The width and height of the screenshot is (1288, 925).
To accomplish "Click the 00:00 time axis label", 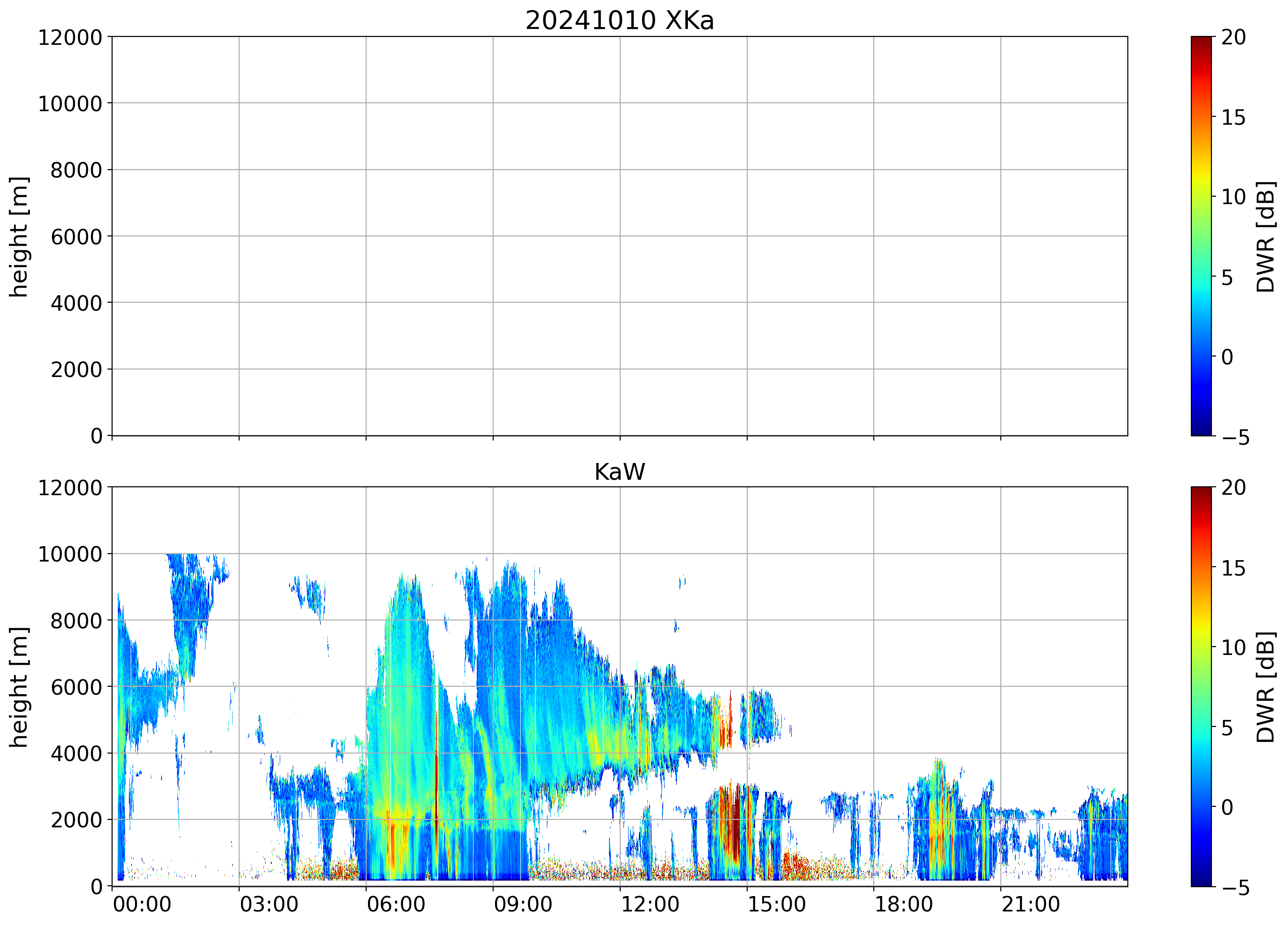I will 142,904.
